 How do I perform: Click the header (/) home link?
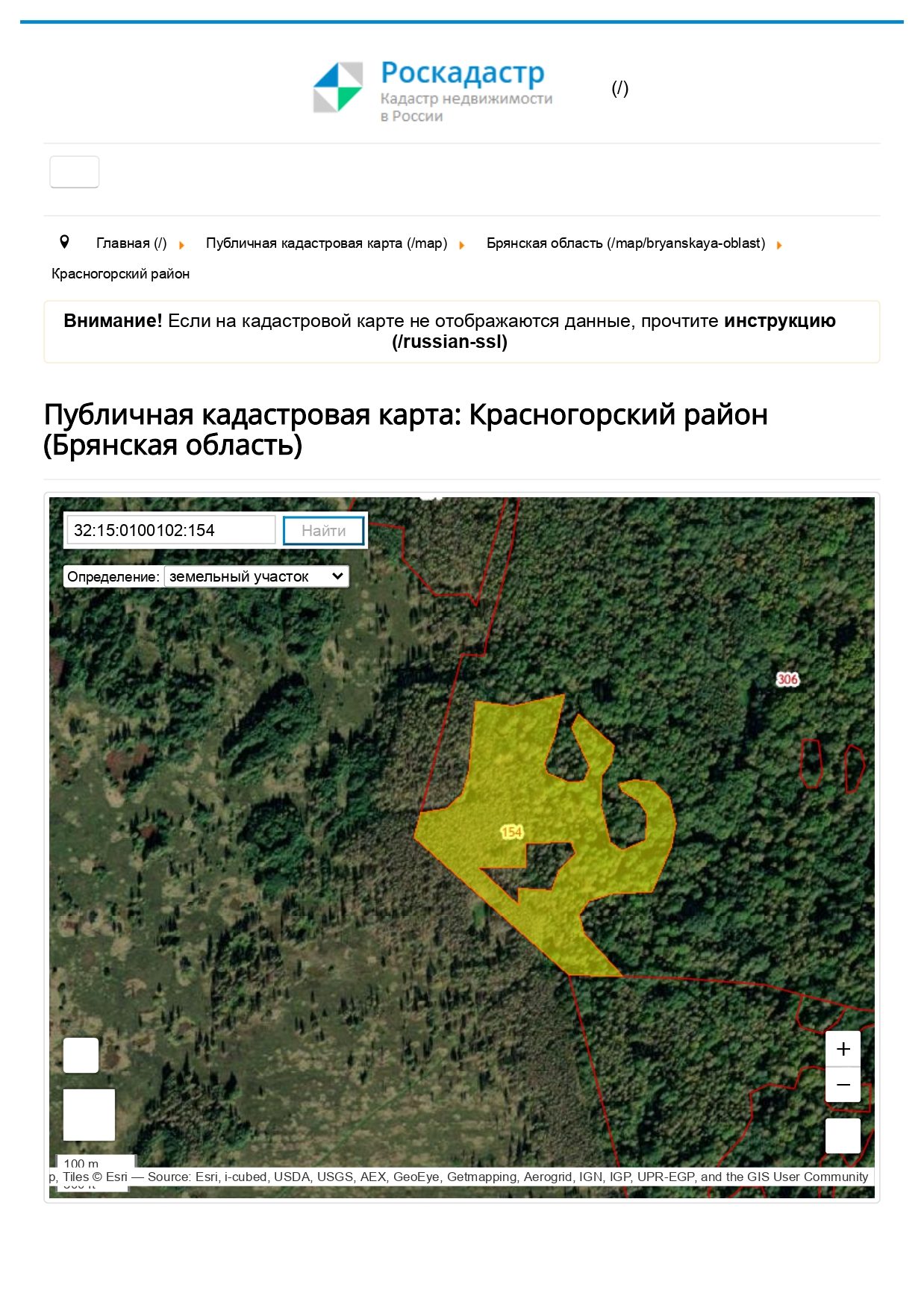pos(619,88)
